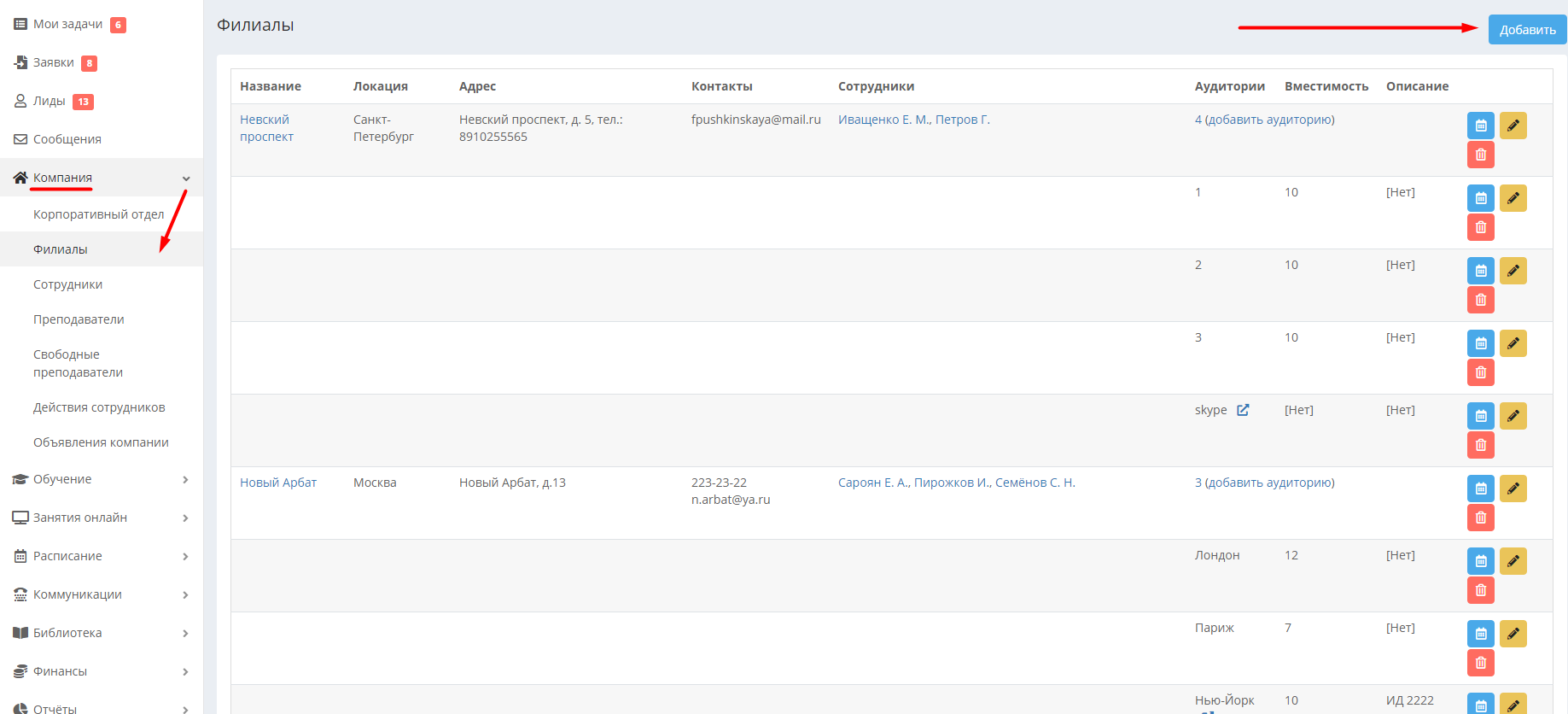Screen dimensions: 1568x714
Task: Open schedule for Невский проспект branch
Action: coord(1481,126)
